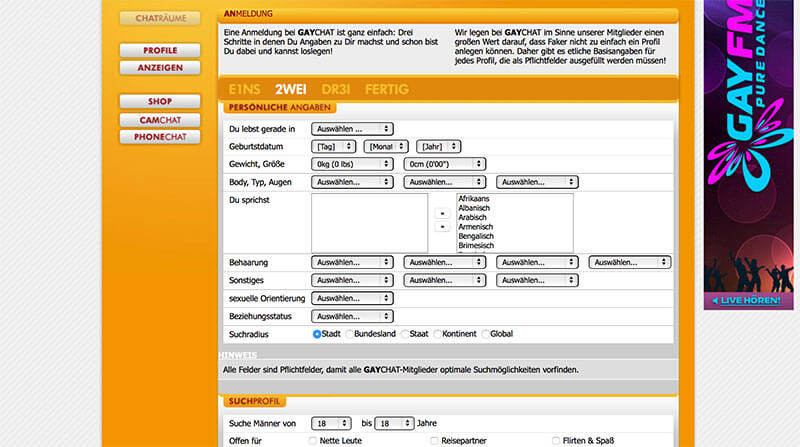Go to the DR3I step tab
The image size is (800, 447).
tap(335, 89)
